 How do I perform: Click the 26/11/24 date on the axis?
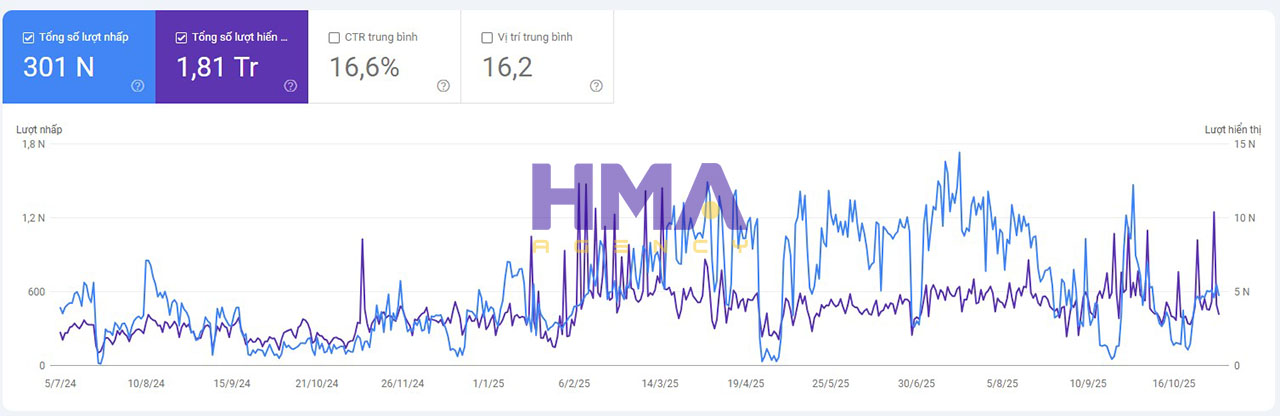tap(403, 383)
